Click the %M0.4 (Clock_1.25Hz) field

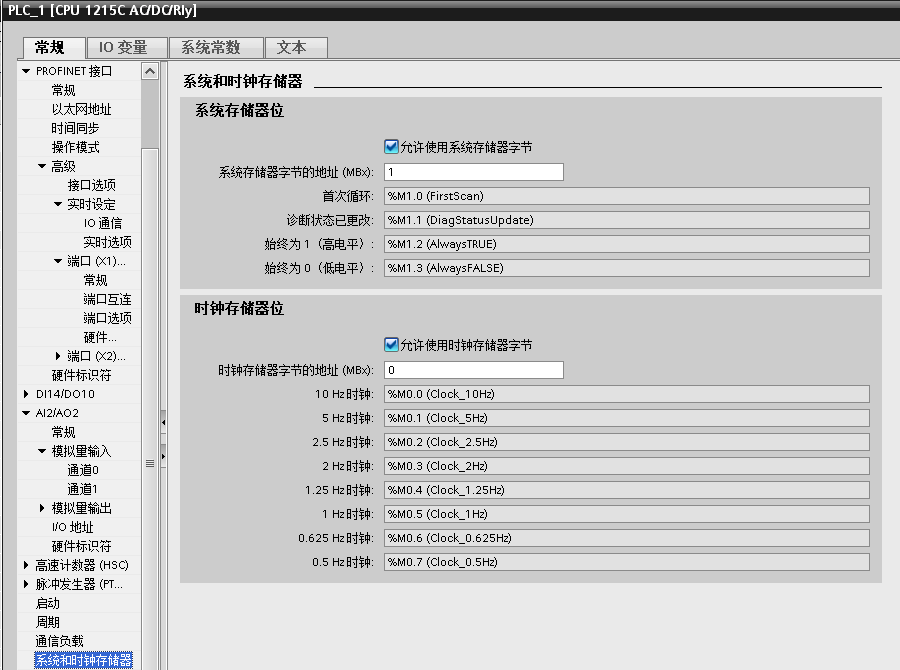(x=627, y=490)
